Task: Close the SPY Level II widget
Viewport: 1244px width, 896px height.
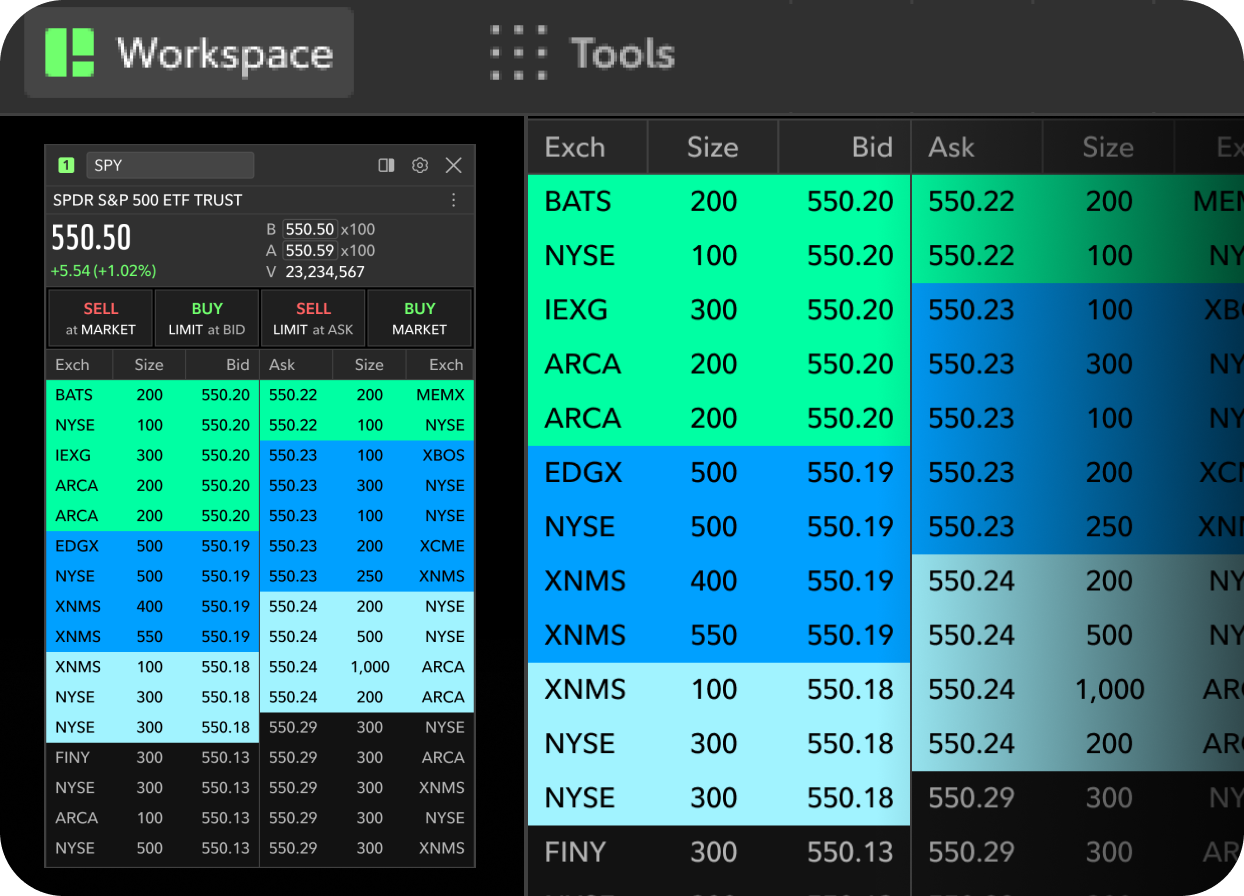Action: coord(453,165)
